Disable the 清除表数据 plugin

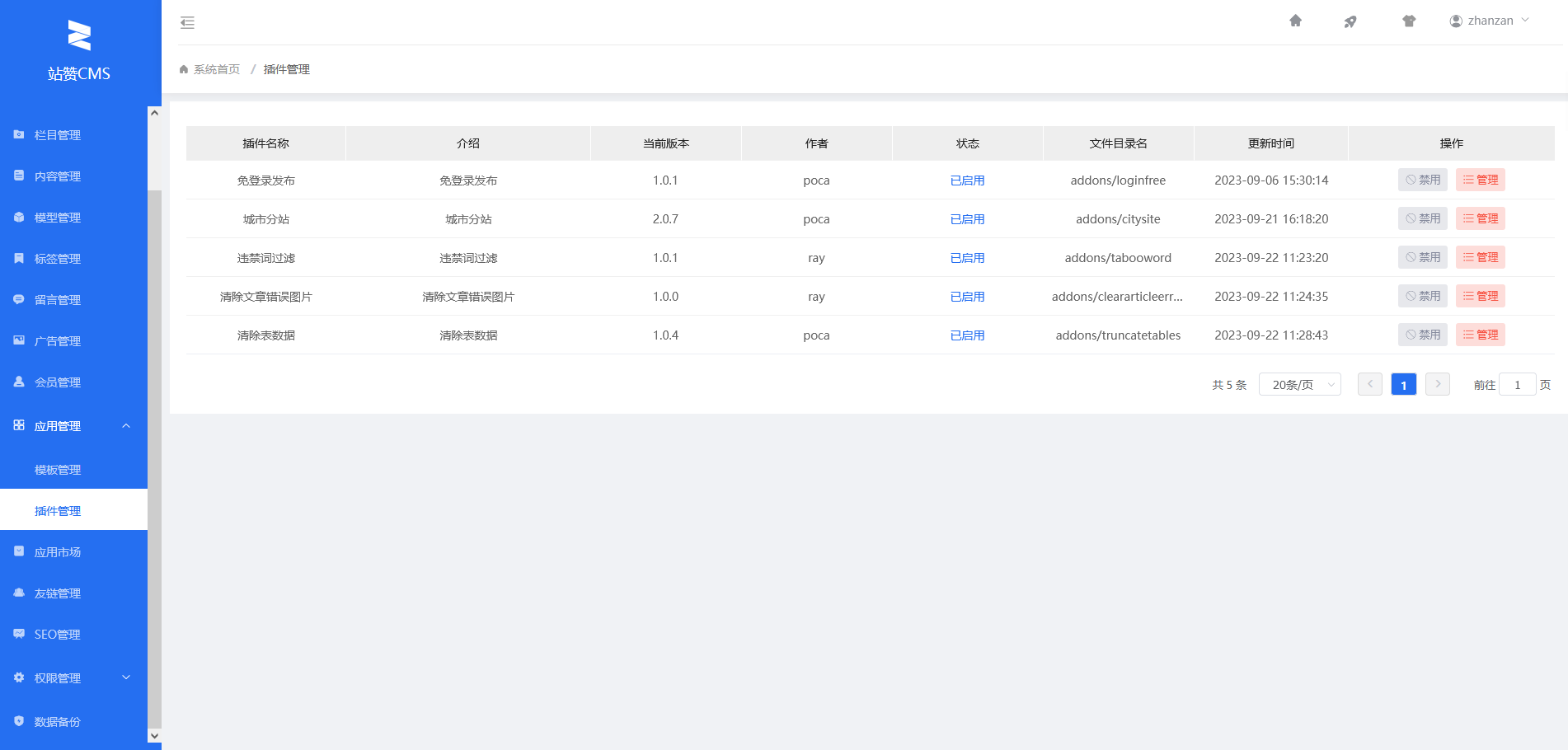[x=1423, y=335]
